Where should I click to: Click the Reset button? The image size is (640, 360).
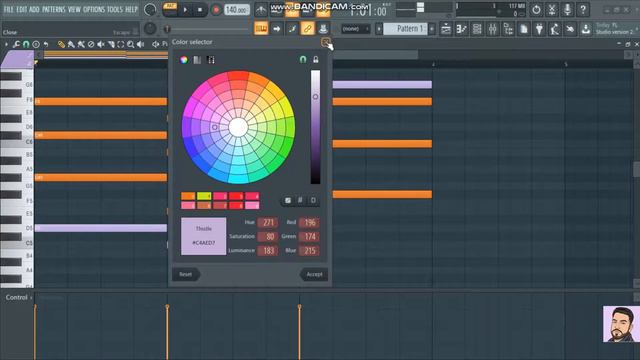coord(186,274)
